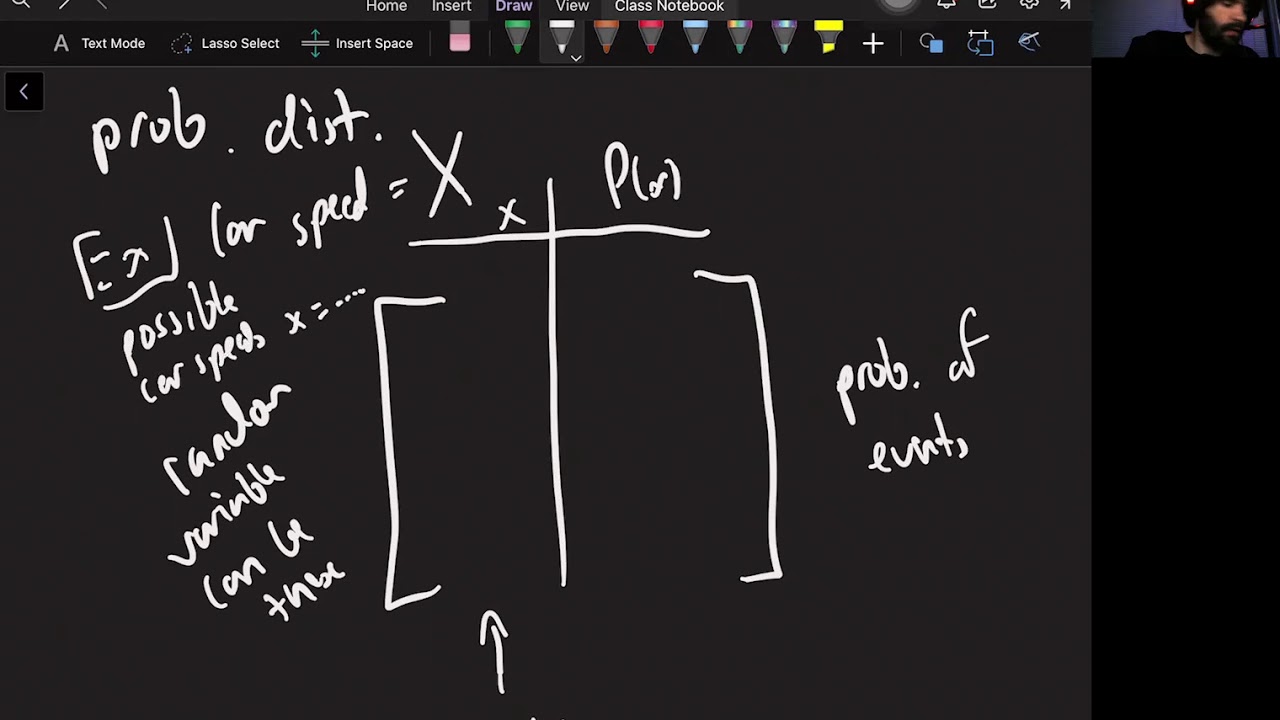Add a new pen with plus icon
The width and height of the screenshot is (1280, 720).
[873, 43]
